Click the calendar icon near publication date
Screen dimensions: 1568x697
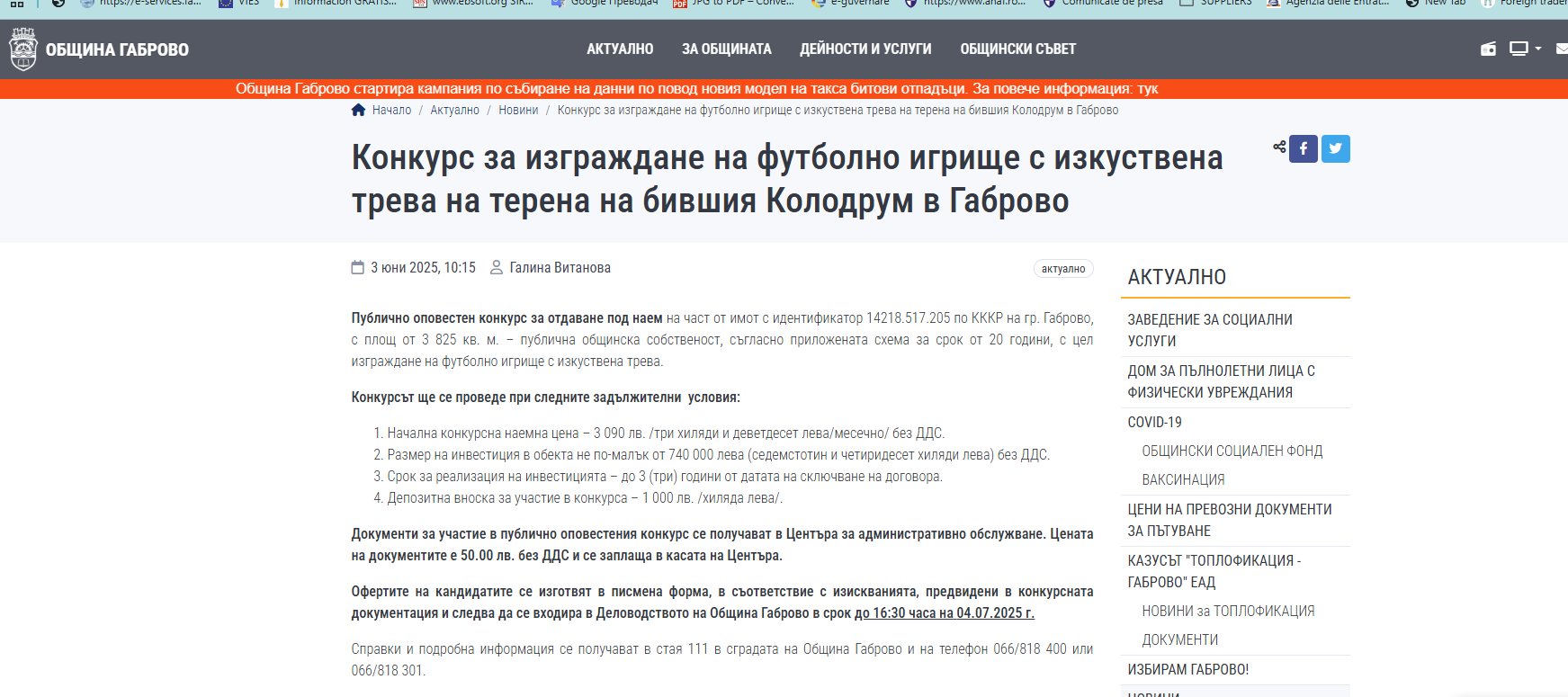point(357,267)
